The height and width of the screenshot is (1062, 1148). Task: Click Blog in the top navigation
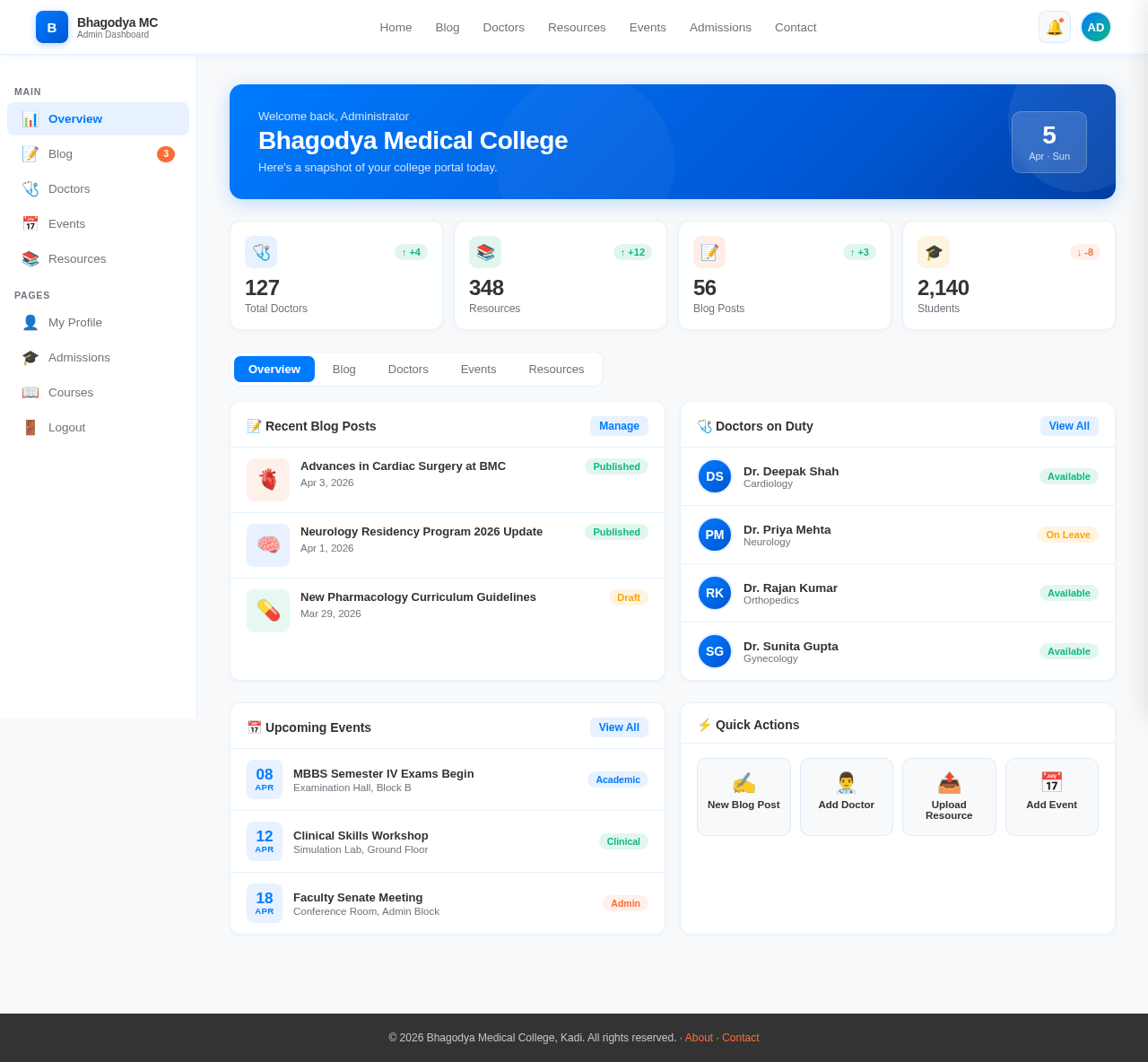[448, 27]
